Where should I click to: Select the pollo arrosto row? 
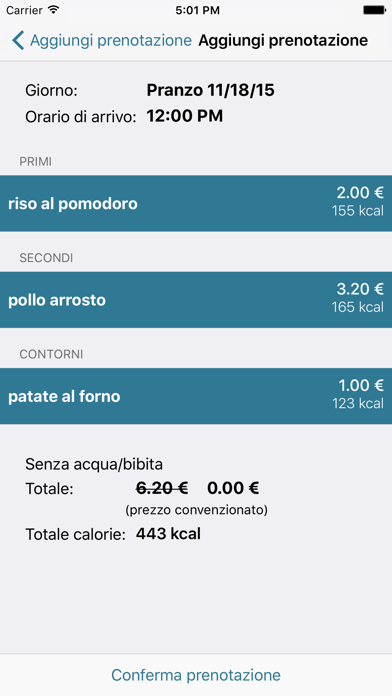pos(196,300)
